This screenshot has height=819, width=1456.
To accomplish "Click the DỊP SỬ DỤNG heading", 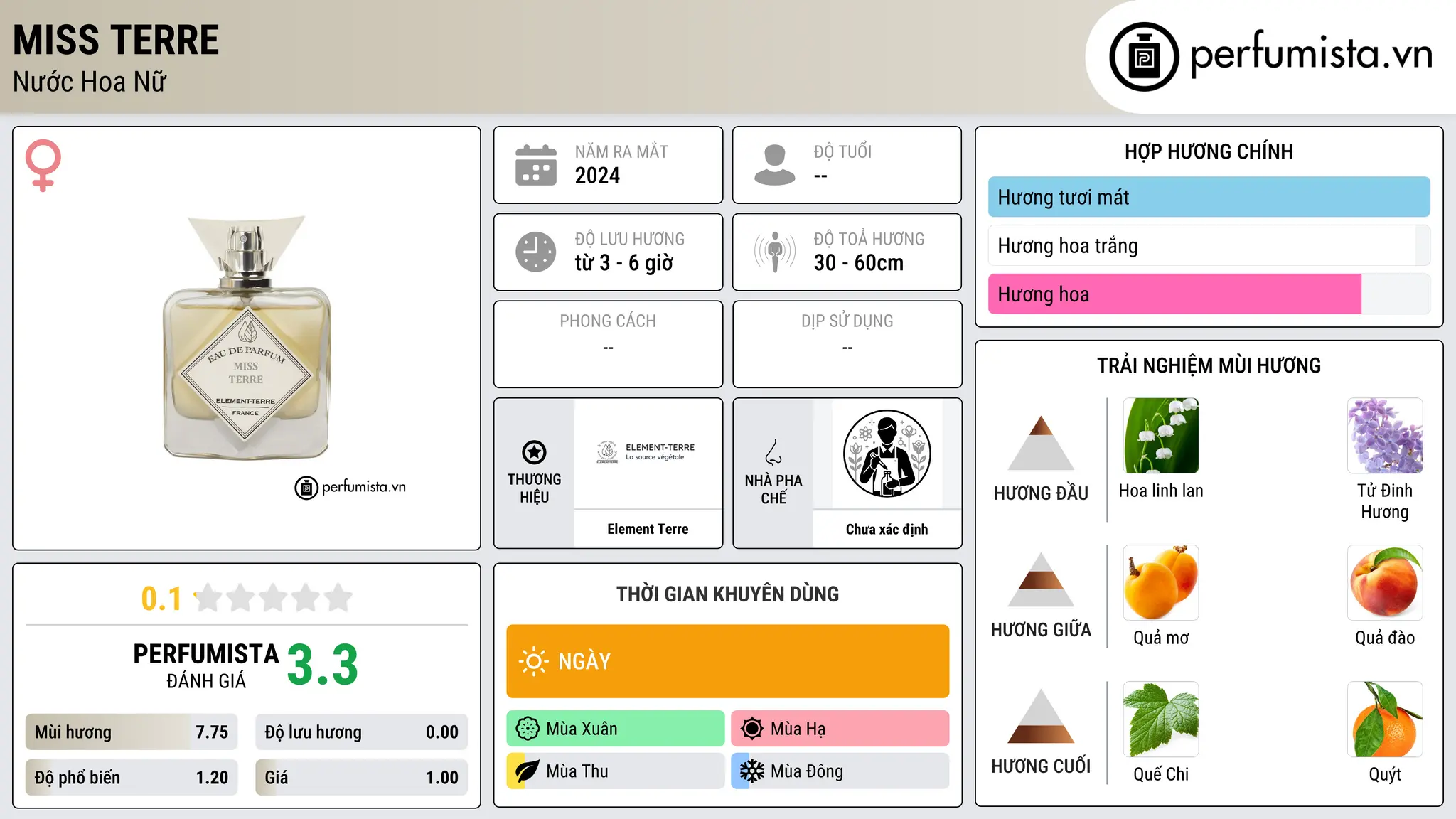I will pyautogui.click(x=847, y=321).
